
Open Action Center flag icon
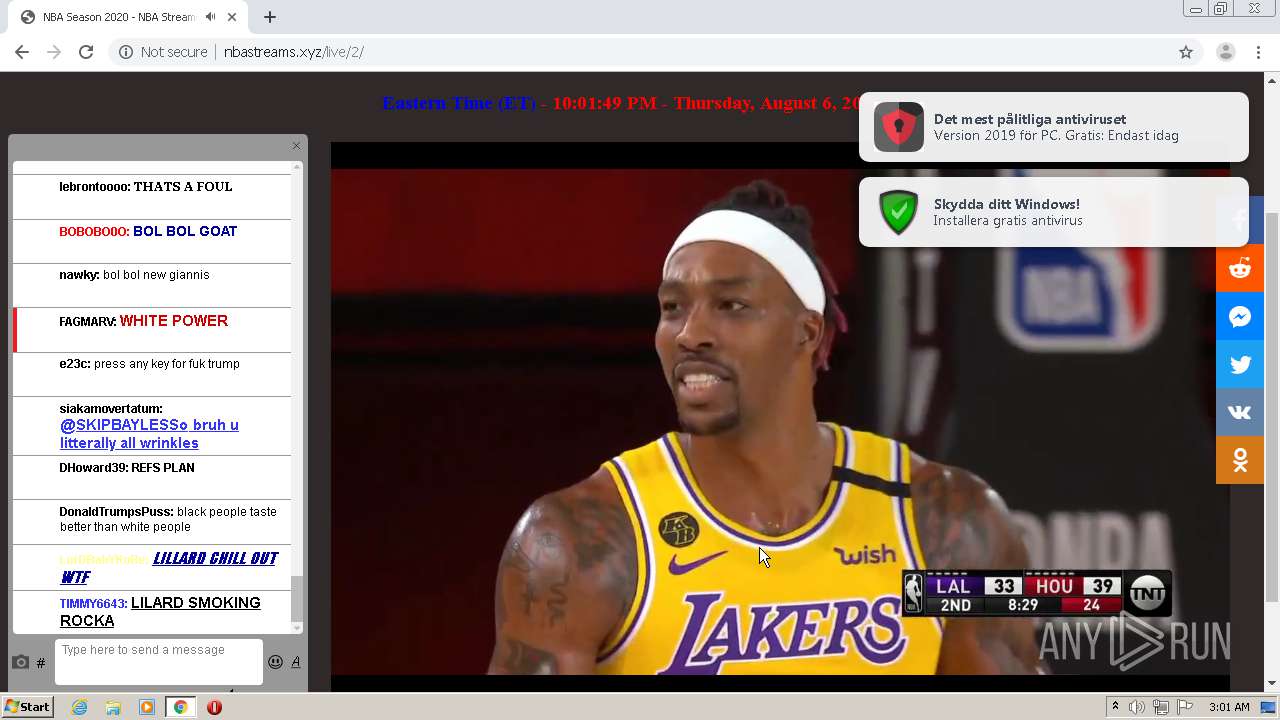(x=1185, y=707)
